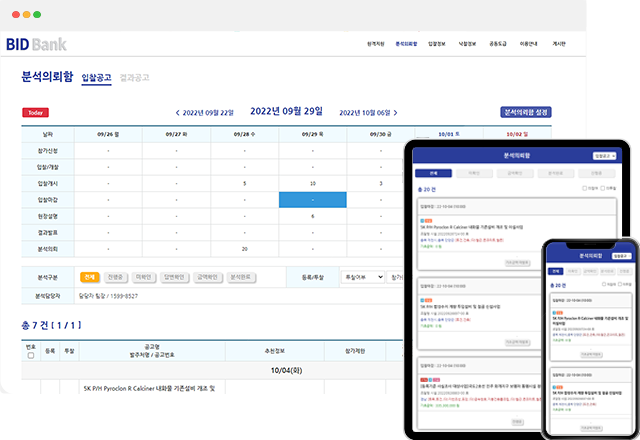The height and width of the screenshot is (440, 640).
Task: Click the 09/27 화 column header
Action: pos(176,134)
